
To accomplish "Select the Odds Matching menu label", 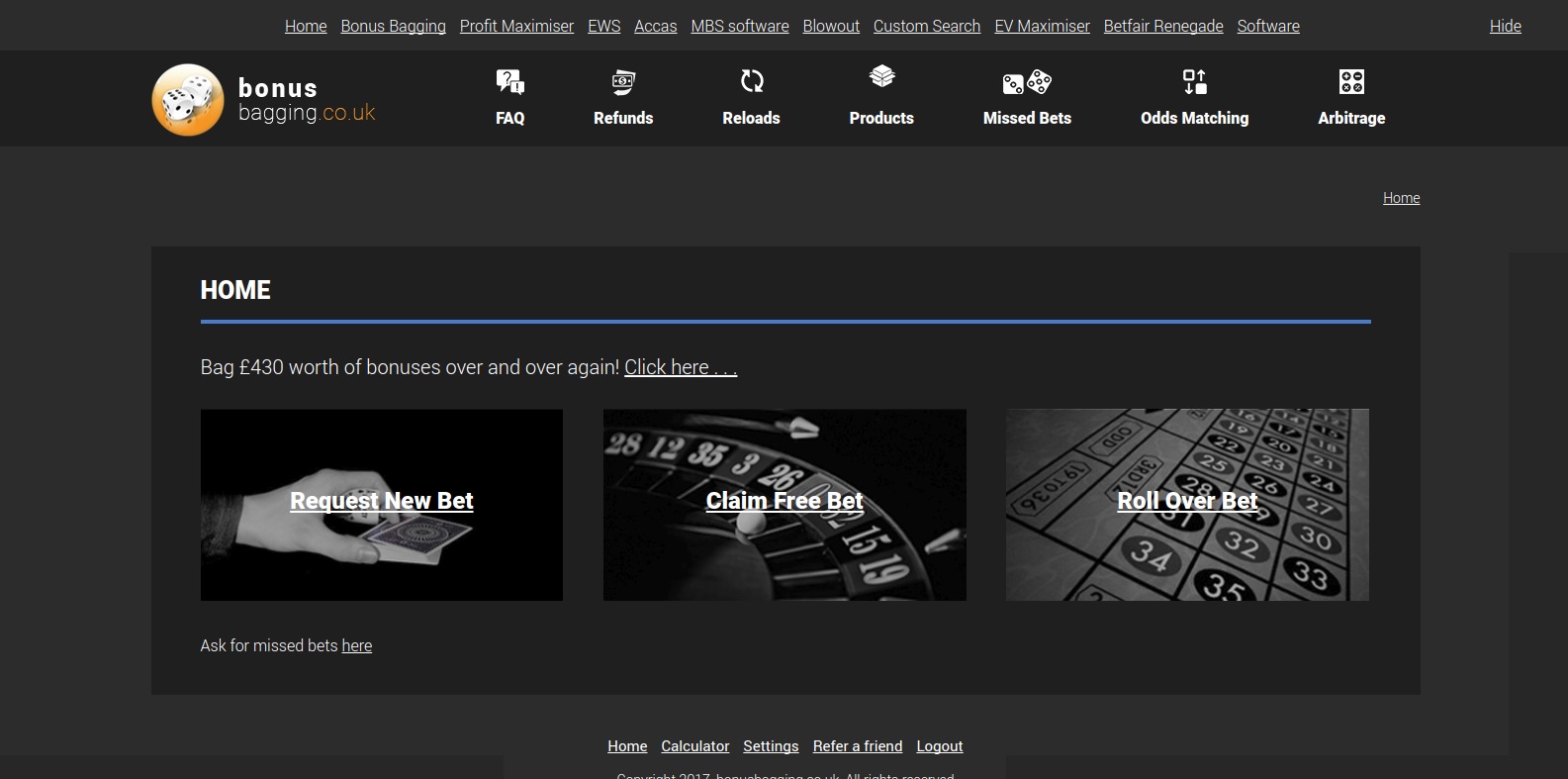I will point(1195,118).
